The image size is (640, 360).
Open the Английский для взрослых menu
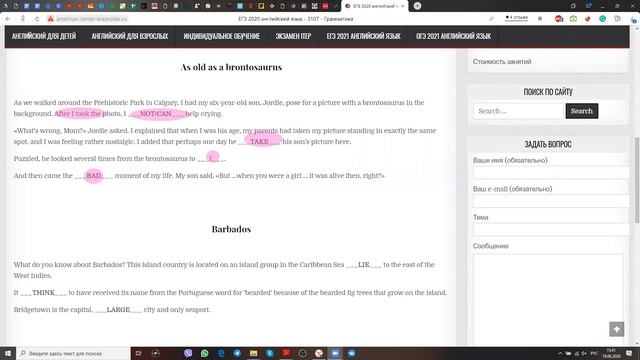point(130,36)
